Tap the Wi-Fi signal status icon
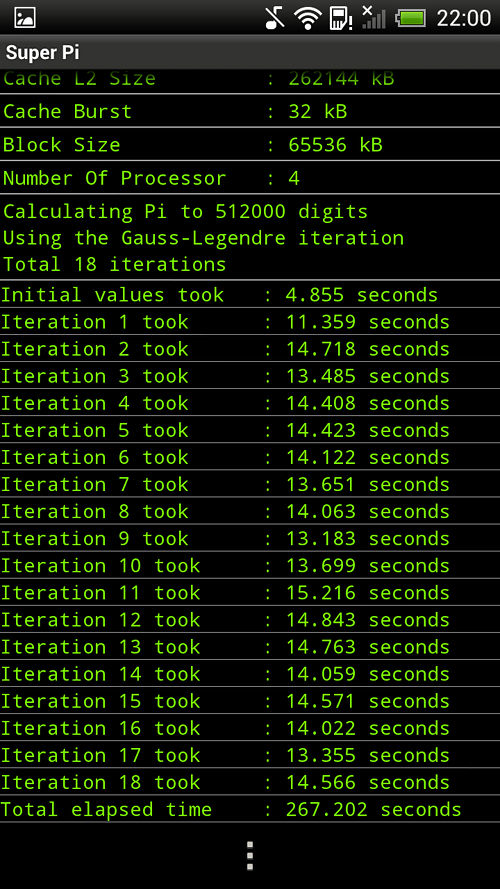The height and width of the screenshot is (889, 500). point(308,18)
